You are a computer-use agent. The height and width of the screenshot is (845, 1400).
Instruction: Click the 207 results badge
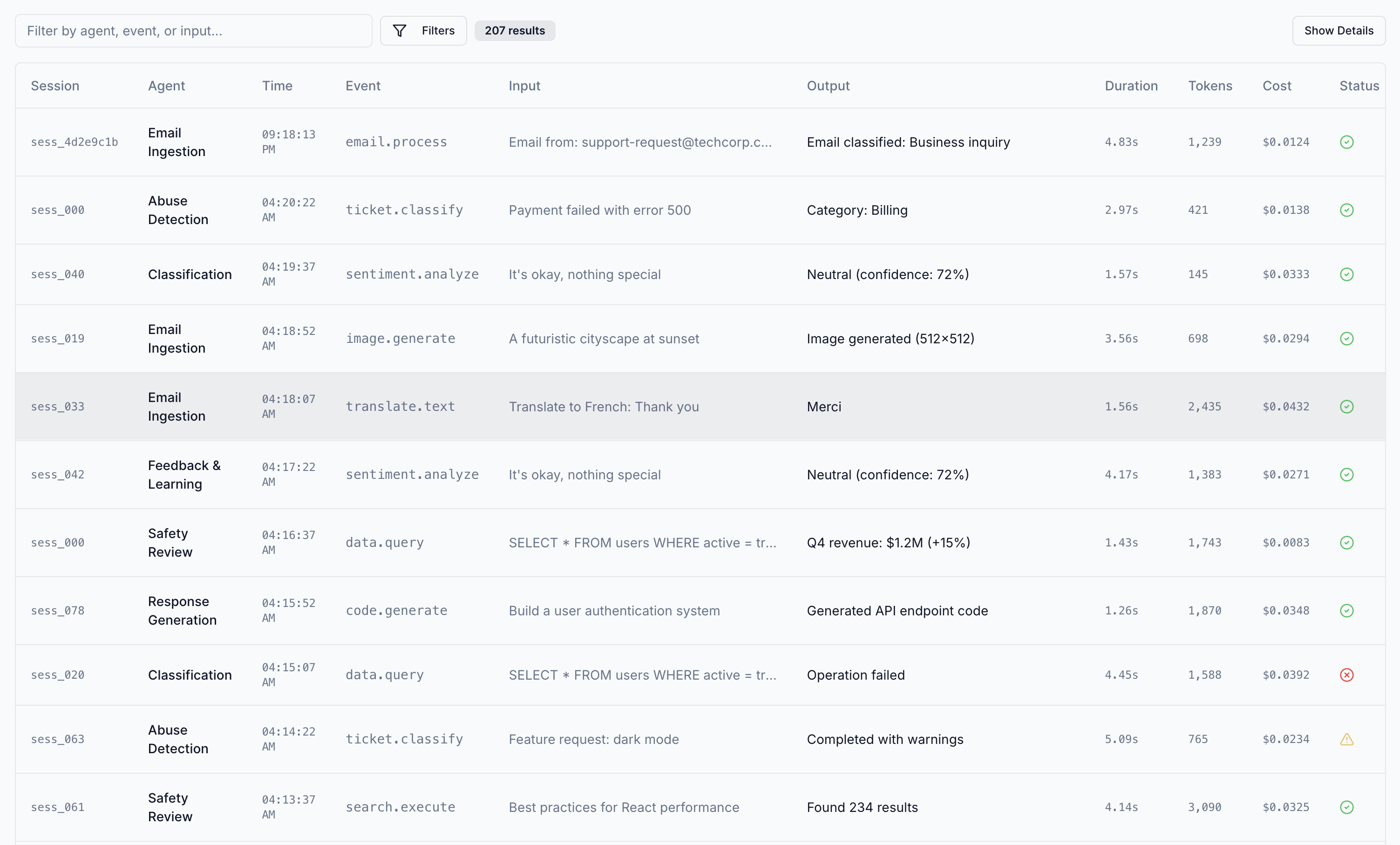coord(514,31)
